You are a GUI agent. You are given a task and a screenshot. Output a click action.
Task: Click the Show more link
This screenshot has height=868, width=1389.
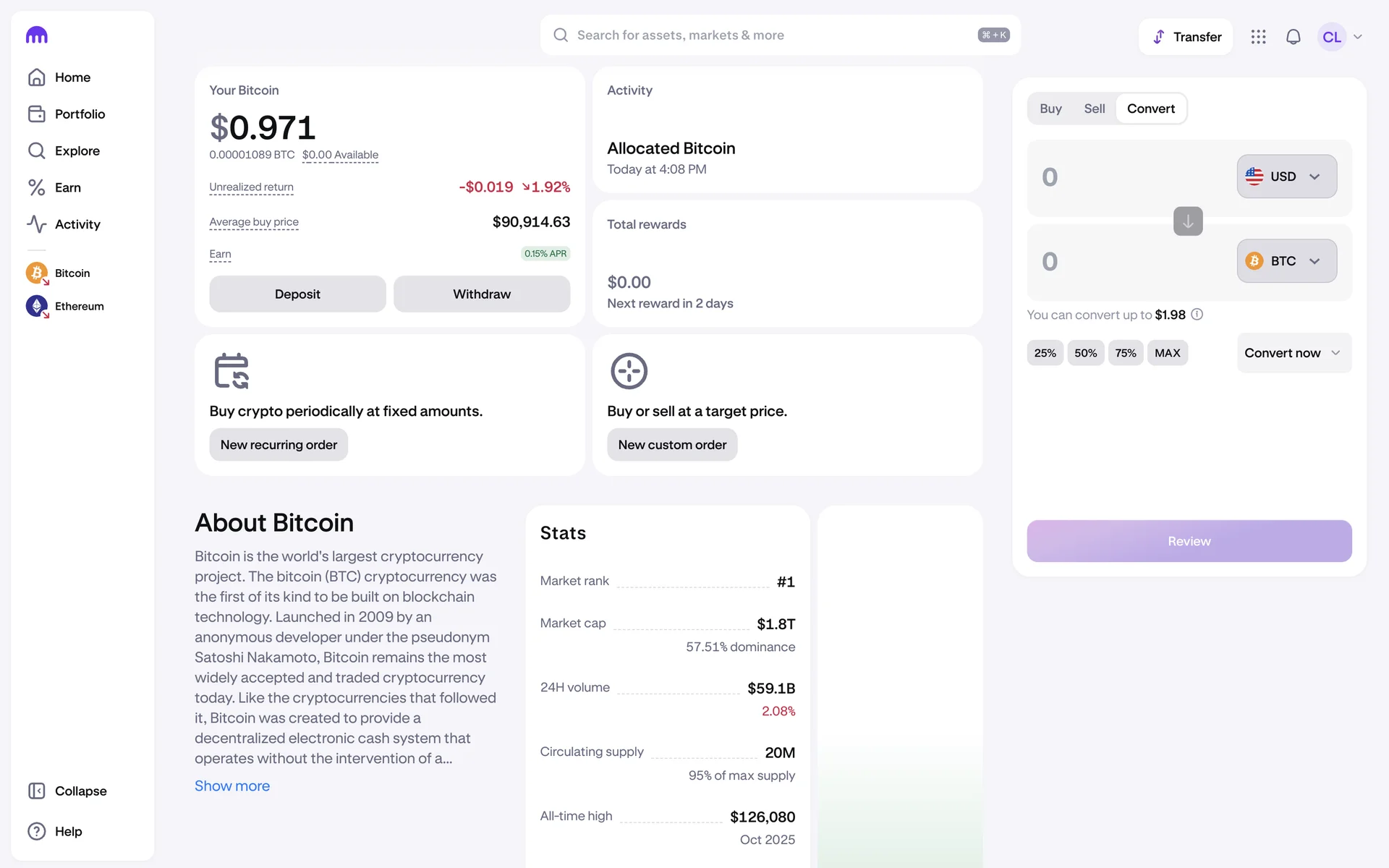point(232,786)
